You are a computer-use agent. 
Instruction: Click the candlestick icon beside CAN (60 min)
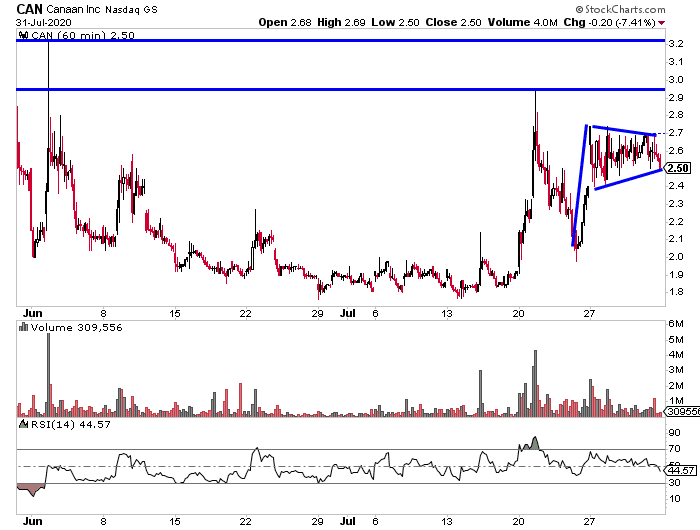click(x=24, y=35)
